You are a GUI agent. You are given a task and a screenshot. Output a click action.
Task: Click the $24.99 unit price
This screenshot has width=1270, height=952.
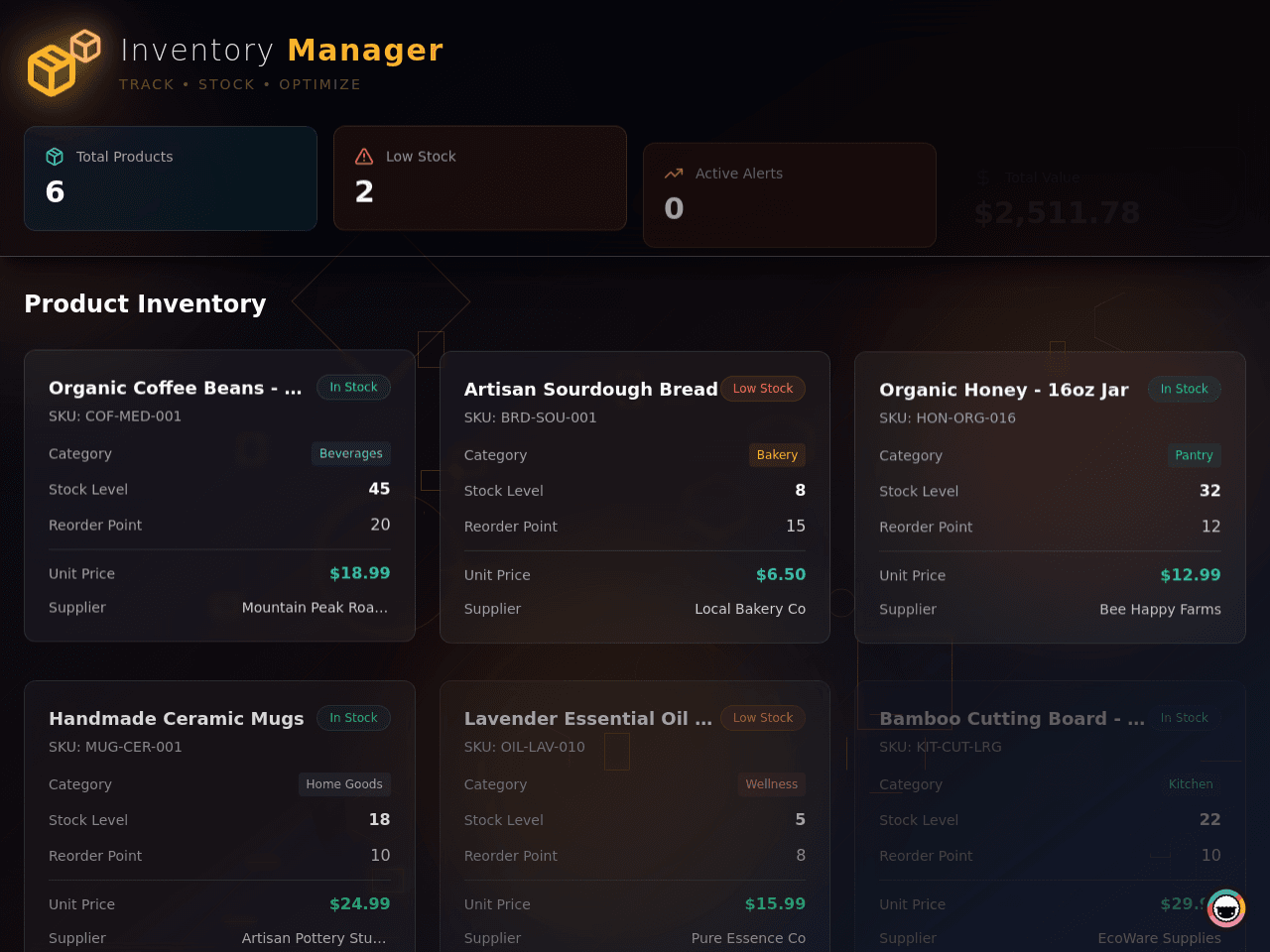359,904
